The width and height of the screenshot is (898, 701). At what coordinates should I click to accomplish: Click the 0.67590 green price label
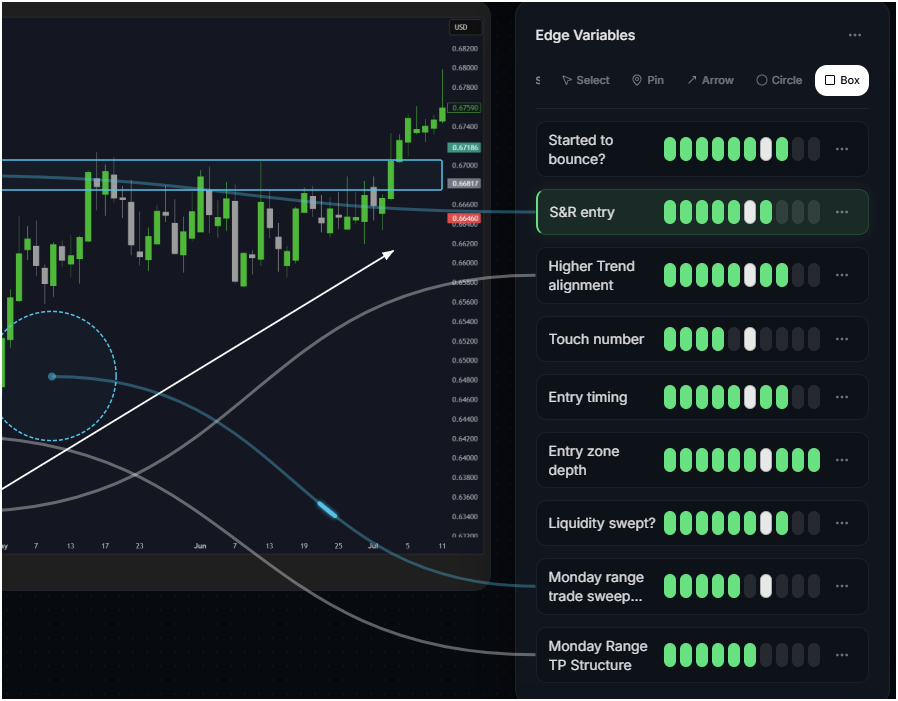tap(464, 108)
